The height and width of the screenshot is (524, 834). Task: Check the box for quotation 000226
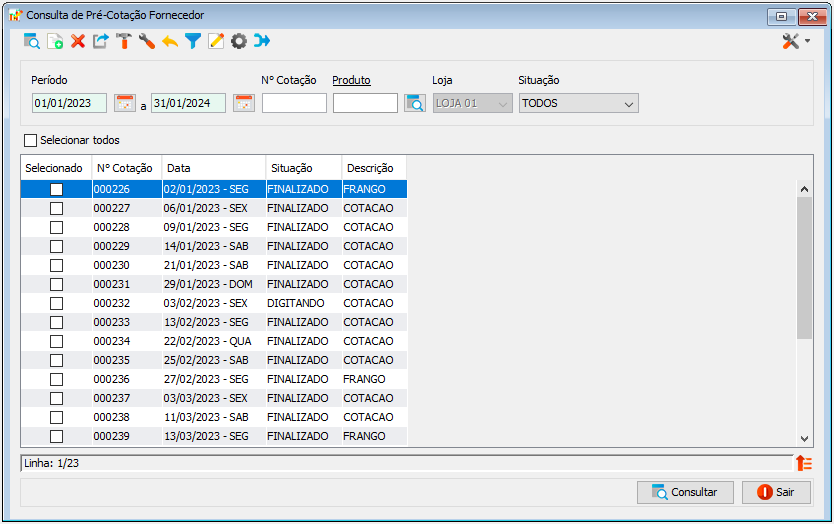pos(56,189)
